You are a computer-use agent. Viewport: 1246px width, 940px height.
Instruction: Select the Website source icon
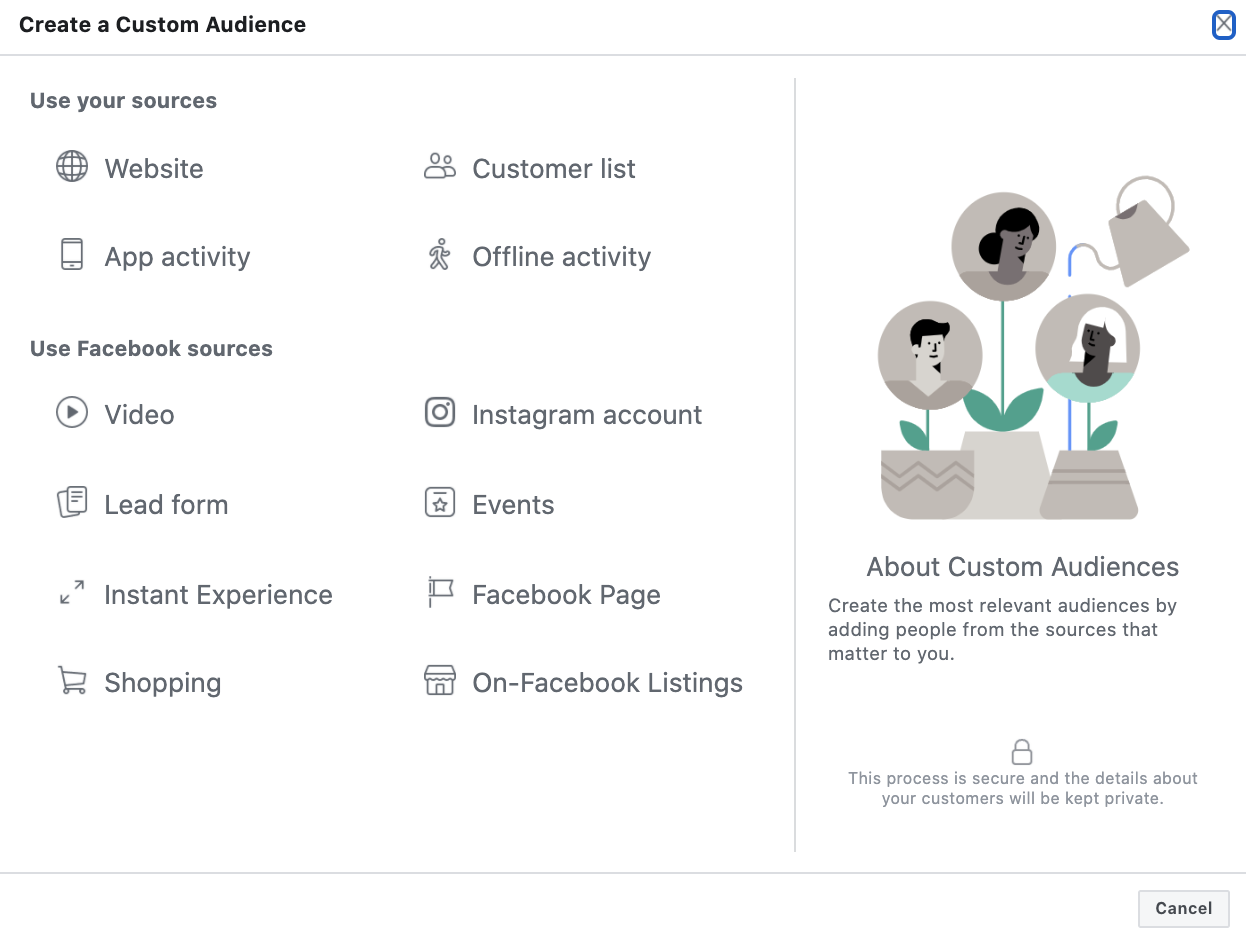(71, 167)
